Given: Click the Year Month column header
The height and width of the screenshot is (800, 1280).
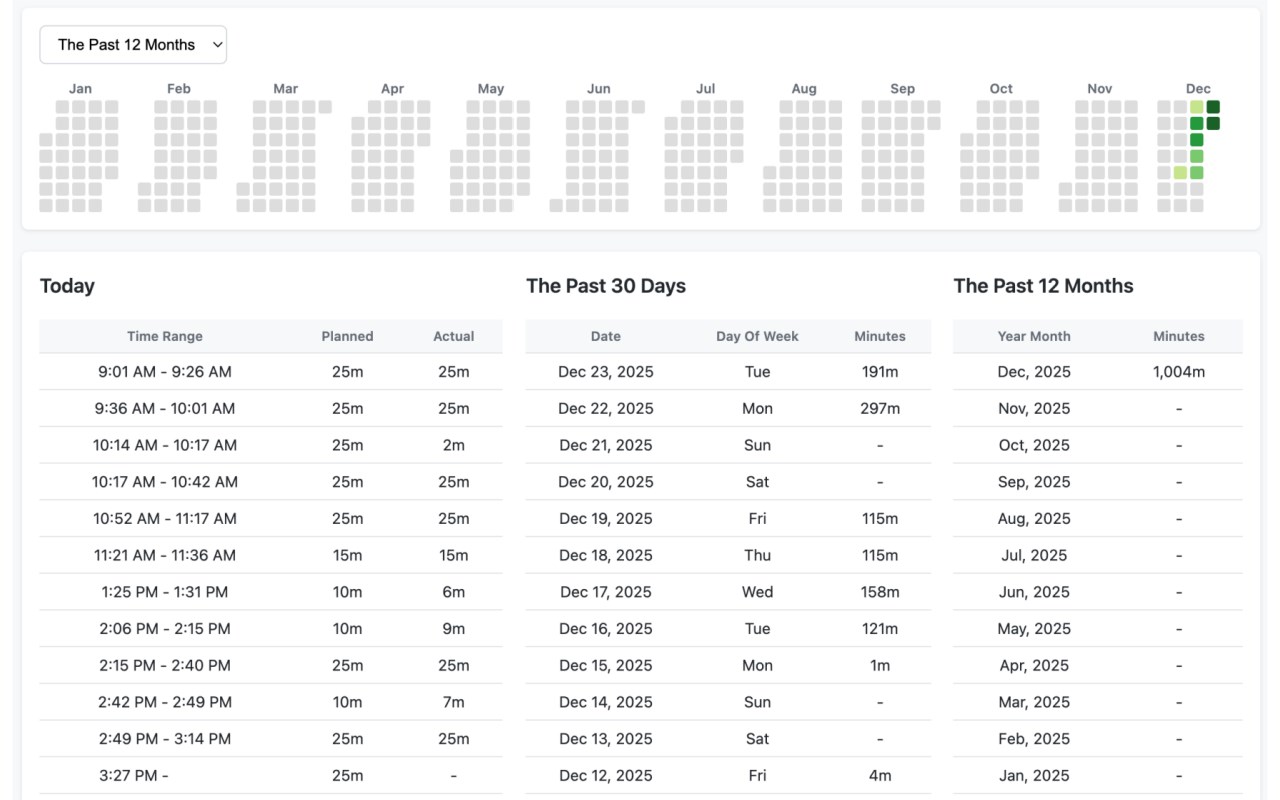Looking at the screenshot, I should (1034, 336).
